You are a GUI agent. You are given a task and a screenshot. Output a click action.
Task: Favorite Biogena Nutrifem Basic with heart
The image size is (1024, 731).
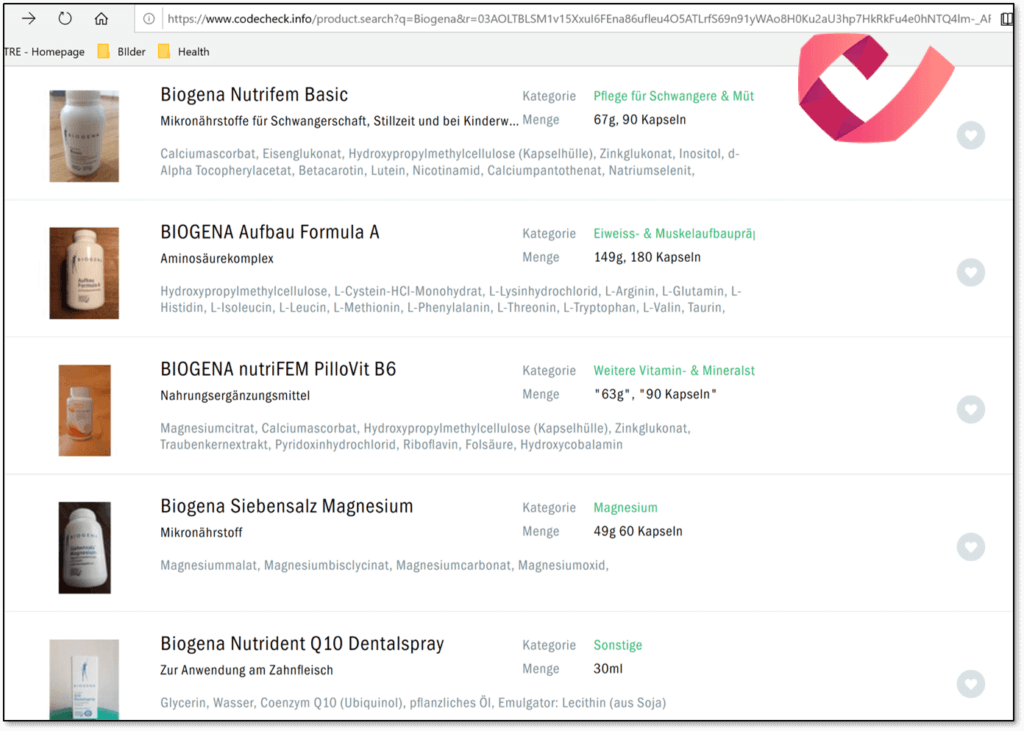point(970,135)
